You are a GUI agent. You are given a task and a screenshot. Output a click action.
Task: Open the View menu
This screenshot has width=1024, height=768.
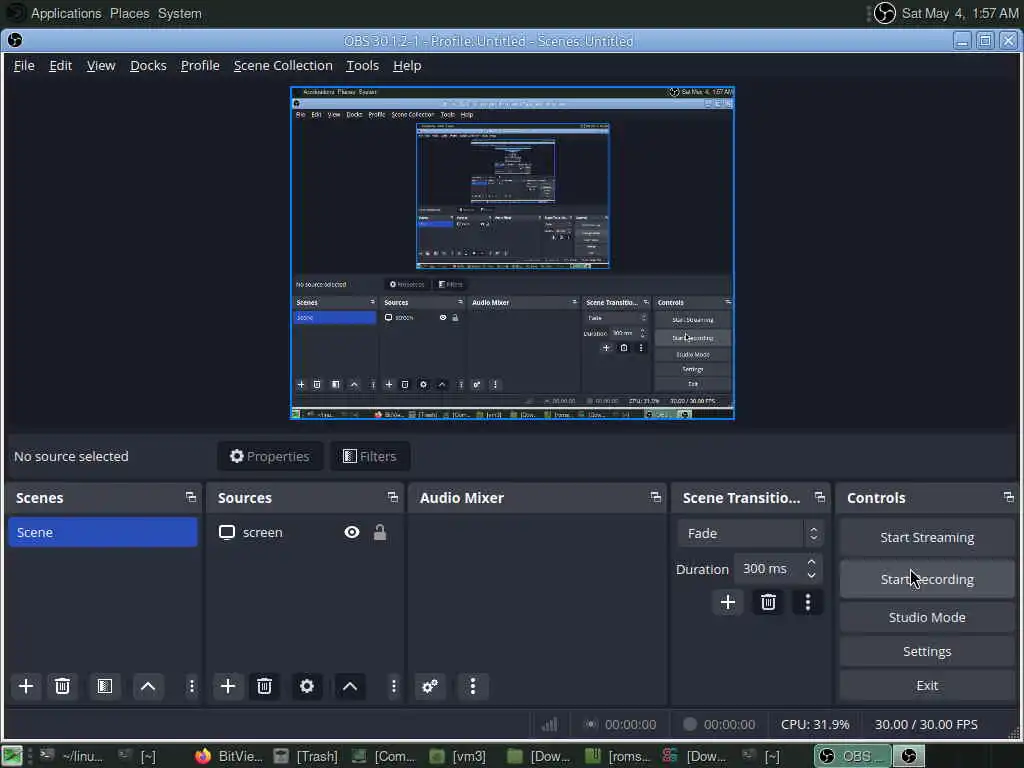101,65
